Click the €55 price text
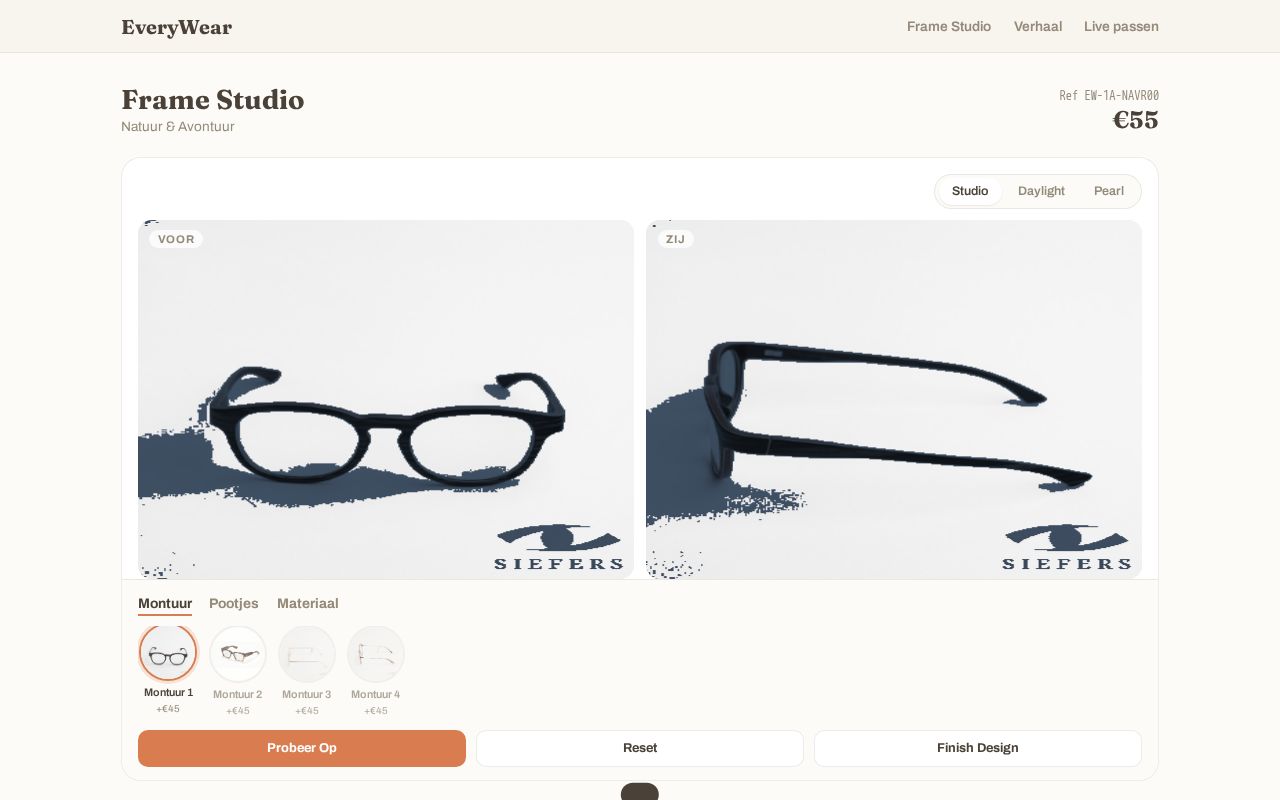This screenshot has height=800, width=1280. coord(1136,120)
